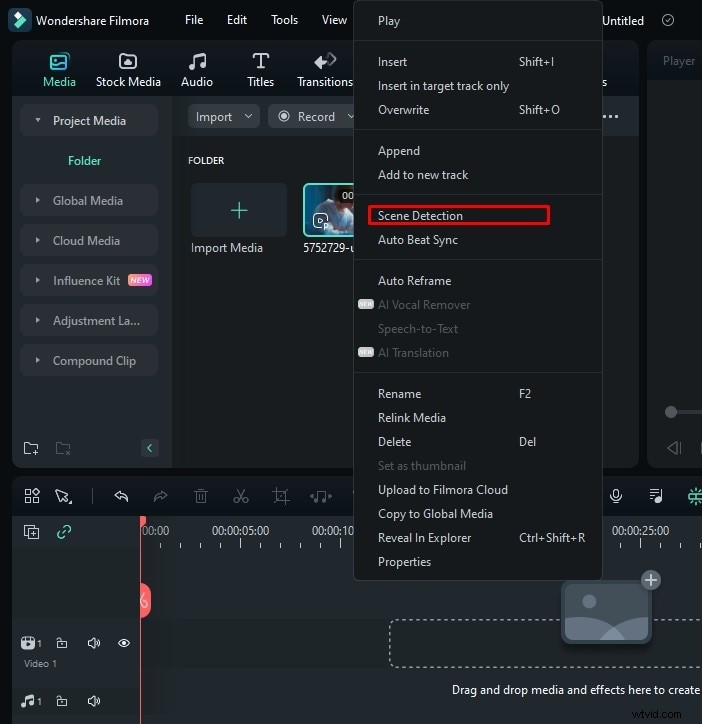702x724 pixels.
Task: Click the audio stretch music note icon
Action: pyautogui.click(x=321, y=496)
